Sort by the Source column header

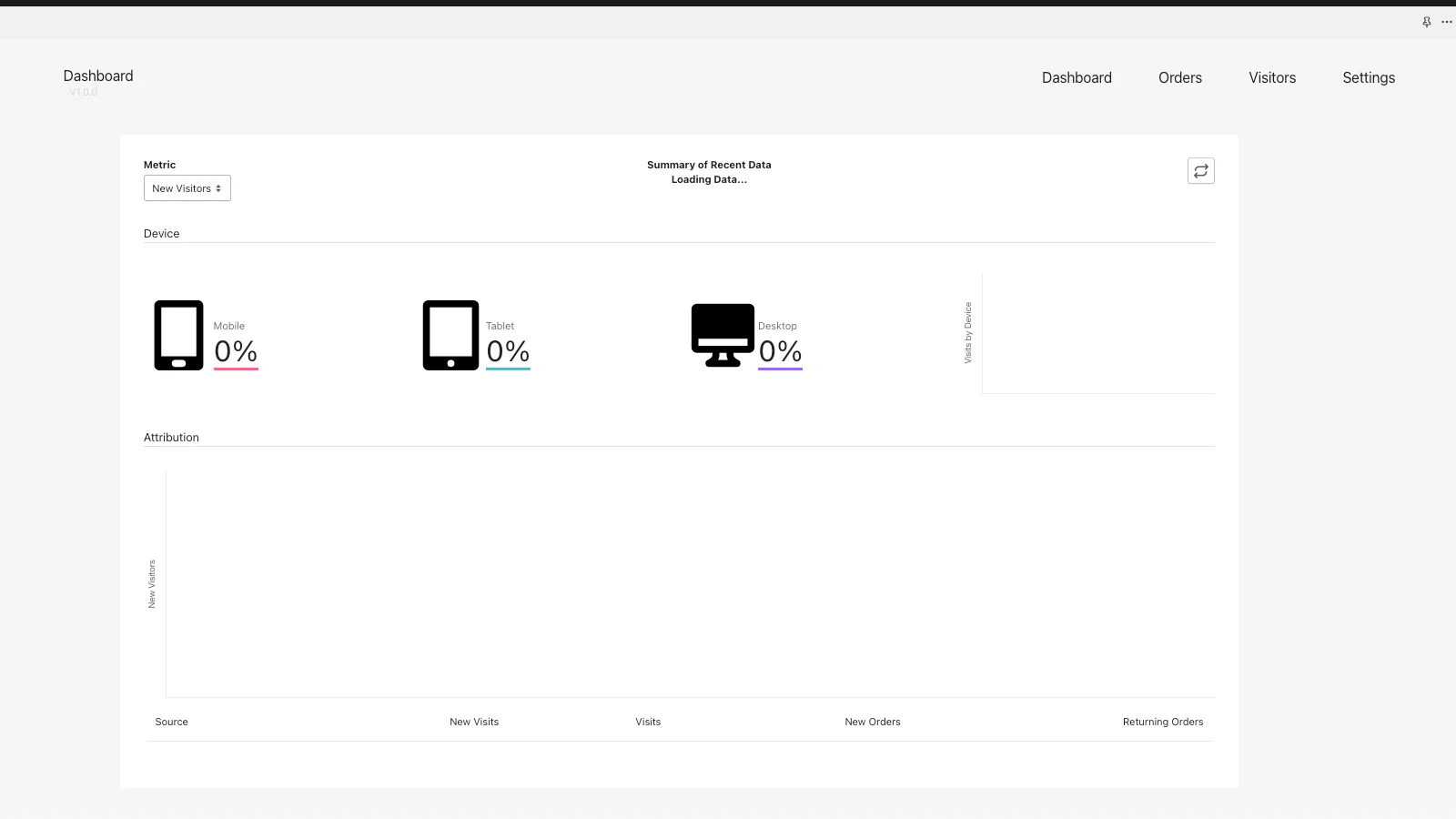(x=172, y=722)
